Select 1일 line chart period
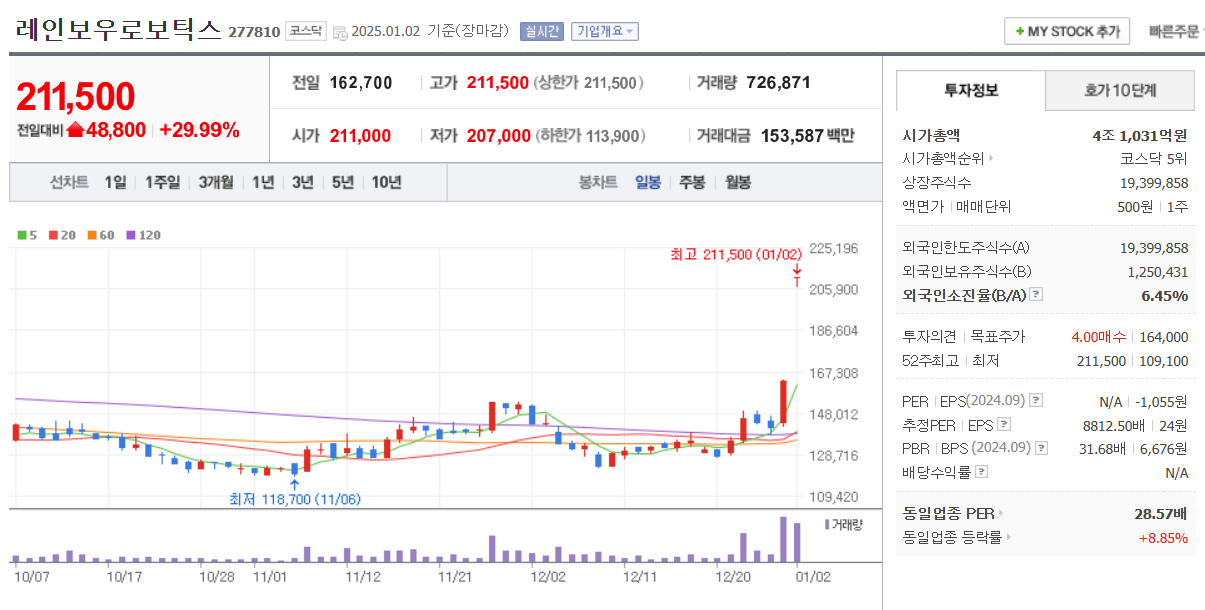This screenshot has height=610, width=1205. click(115, 182)
